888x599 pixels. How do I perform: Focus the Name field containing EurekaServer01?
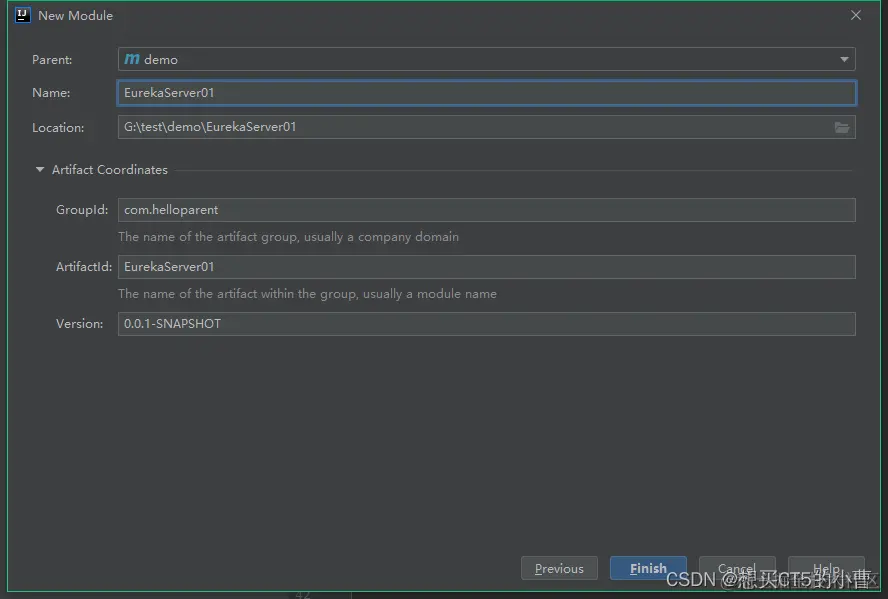tap(486, 93)
